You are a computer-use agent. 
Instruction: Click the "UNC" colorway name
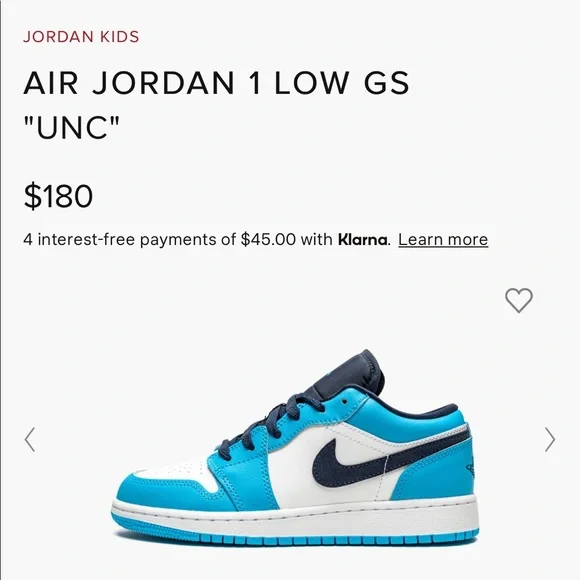pos(72,127)
